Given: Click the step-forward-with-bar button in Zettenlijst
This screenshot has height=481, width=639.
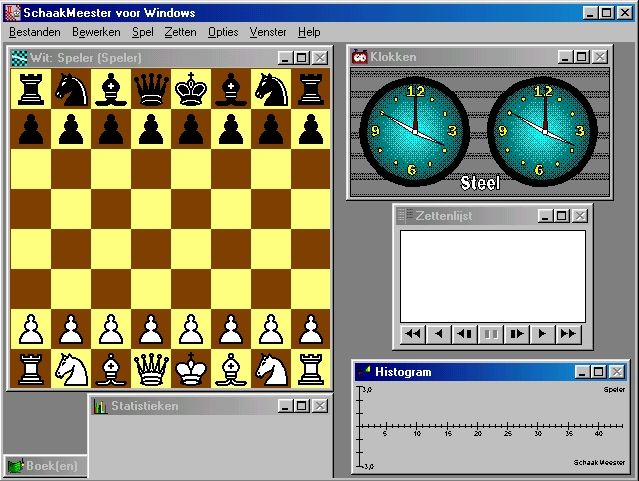Looking at the screenshot, I should click(517, 334).
